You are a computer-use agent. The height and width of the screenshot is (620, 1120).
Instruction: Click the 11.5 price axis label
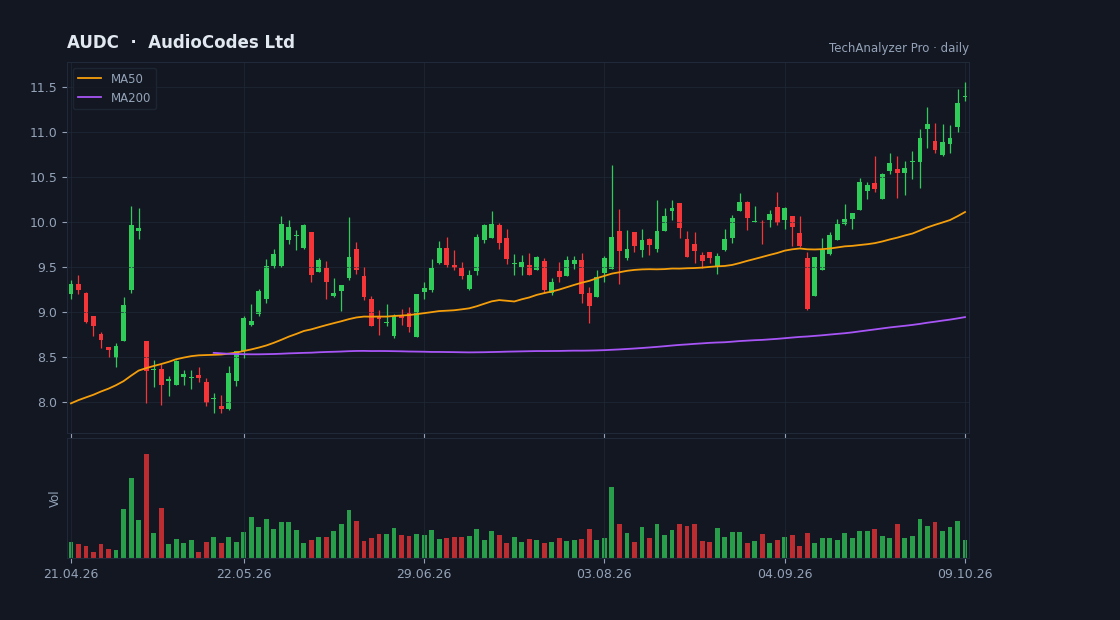(43, 88)
